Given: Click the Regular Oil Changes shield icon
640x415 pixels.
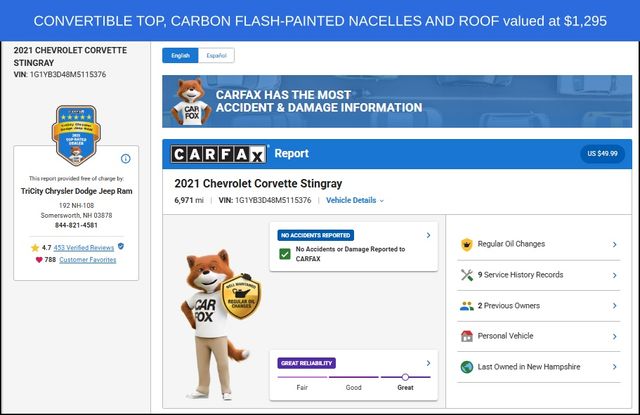Looking at the screenshot, I should [x=467, y=244].
